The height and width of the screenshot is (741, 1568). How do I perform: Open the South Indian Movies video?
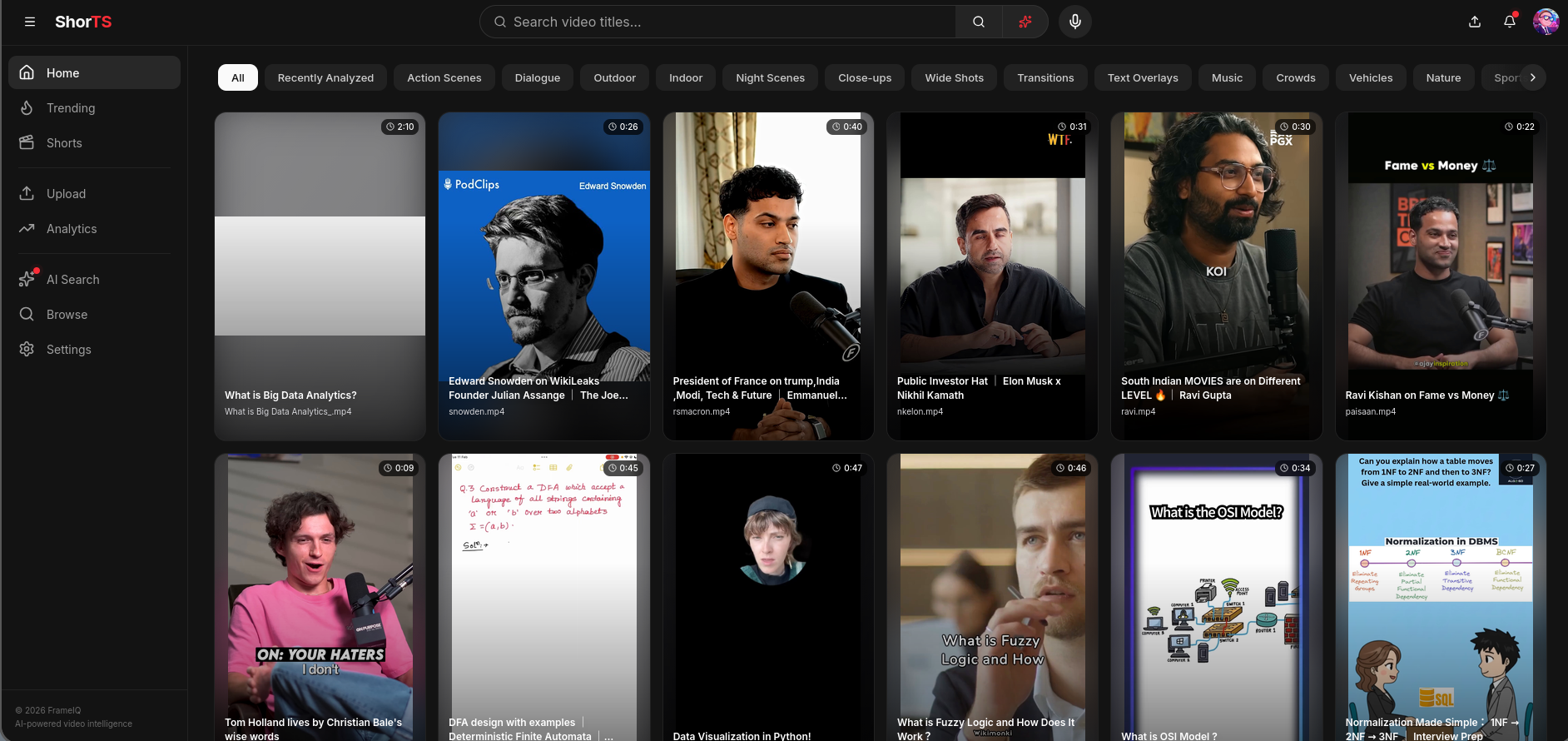coord(1217,276)
